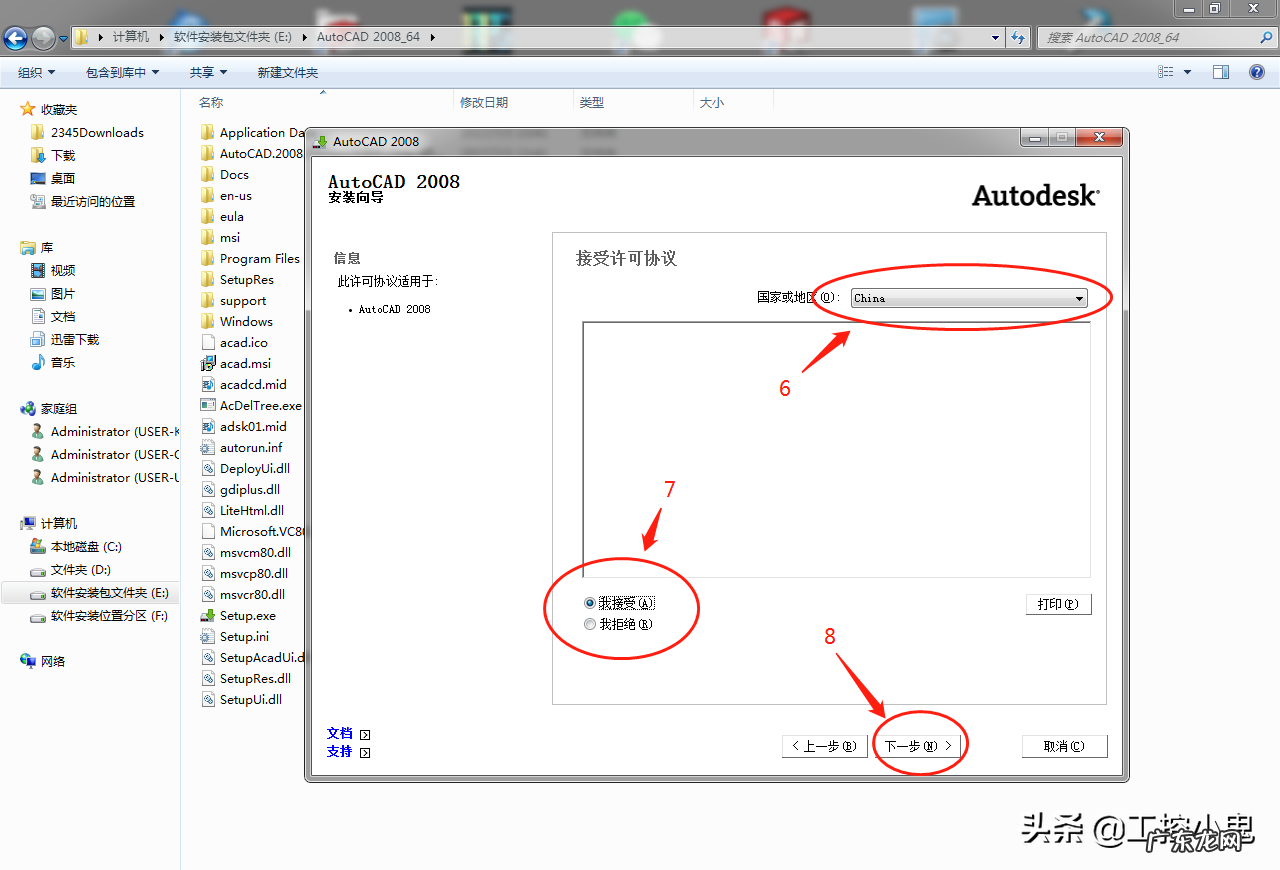Open 本地磁盘 (C:) drive in sidebar
The height and width of the screenshot is (870, 1280).
coord(85,547)
